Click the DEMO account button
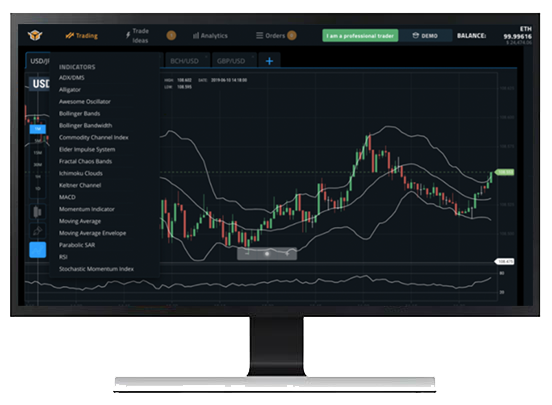This screenshot has width=552, height=405. (425, 36)
